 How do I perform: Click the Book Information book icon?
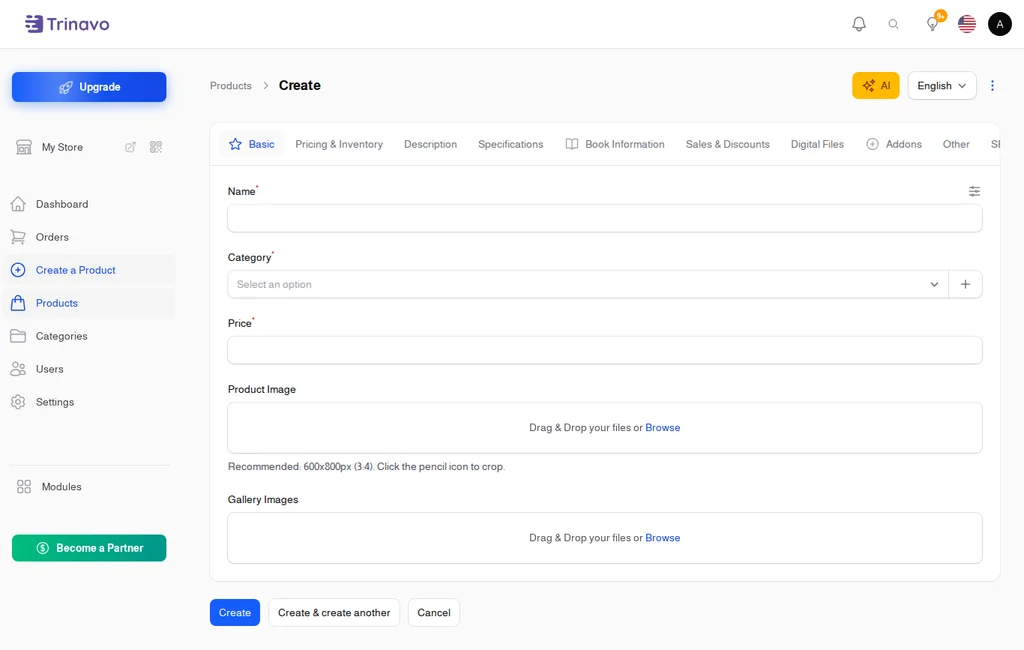tap(571, 144)
